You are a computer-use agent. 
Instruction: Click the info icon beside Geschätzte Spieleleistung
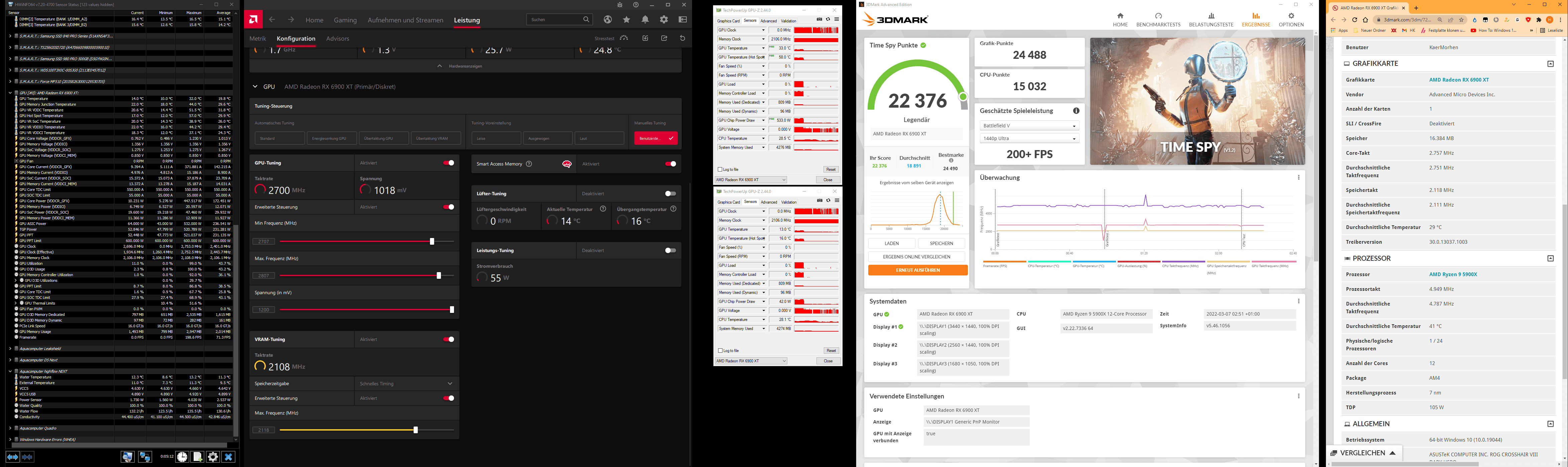tap(1076, 111)
